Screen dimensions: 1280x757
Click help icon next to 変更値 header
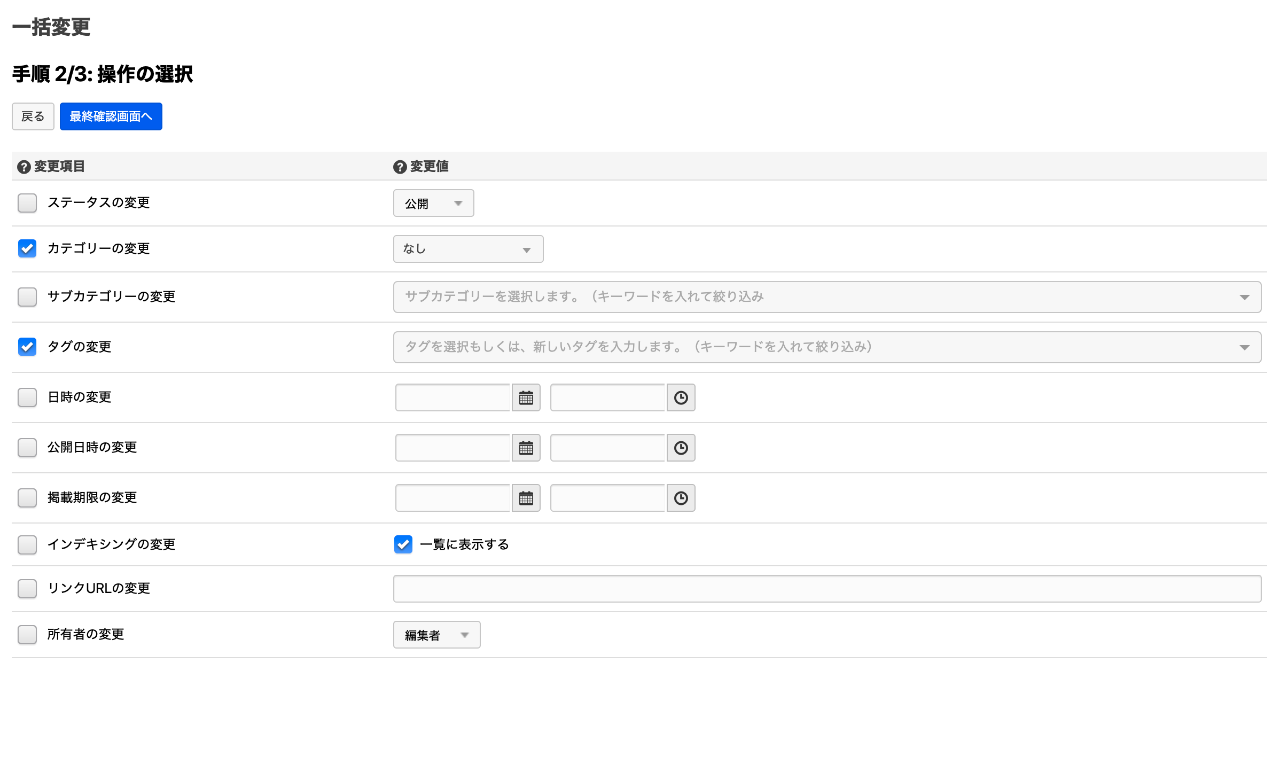400,167
